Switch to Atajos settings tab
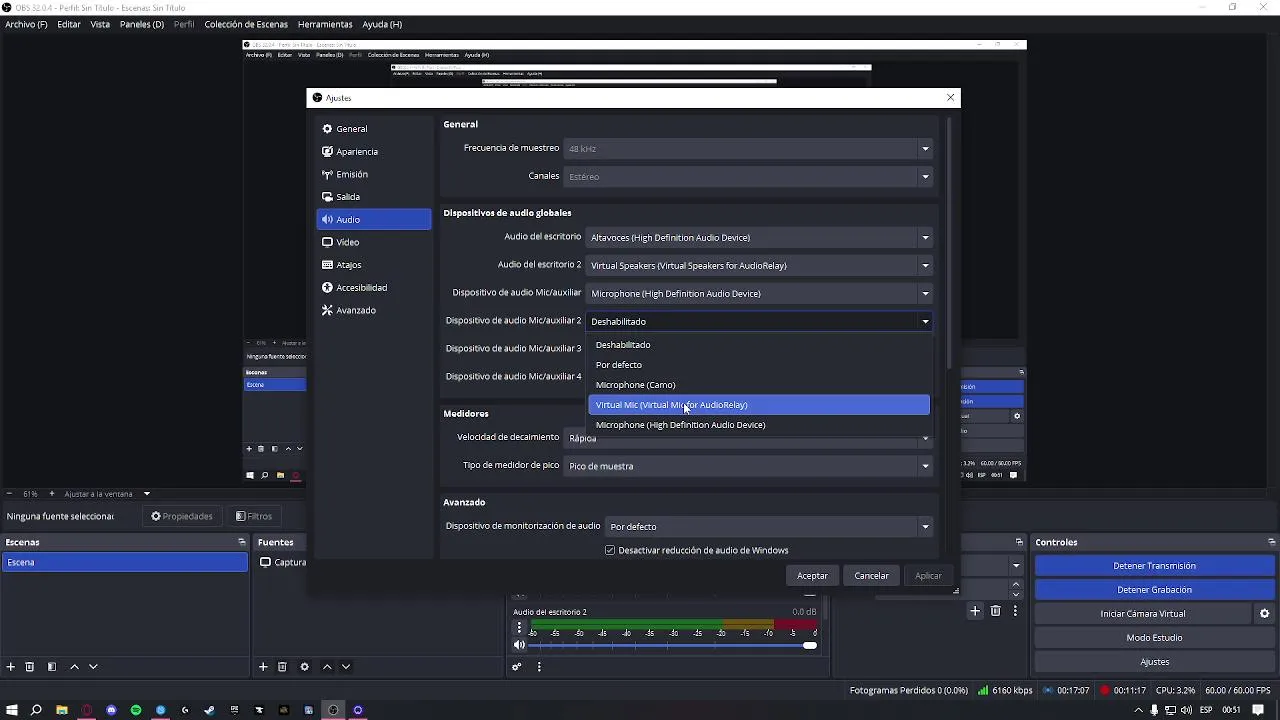 click(374, 265)
